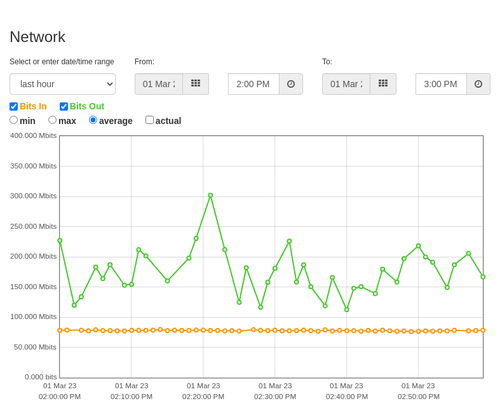Click the To time field '3:00 PM'
Screen dimensions: 500x403
coord(441,84)
